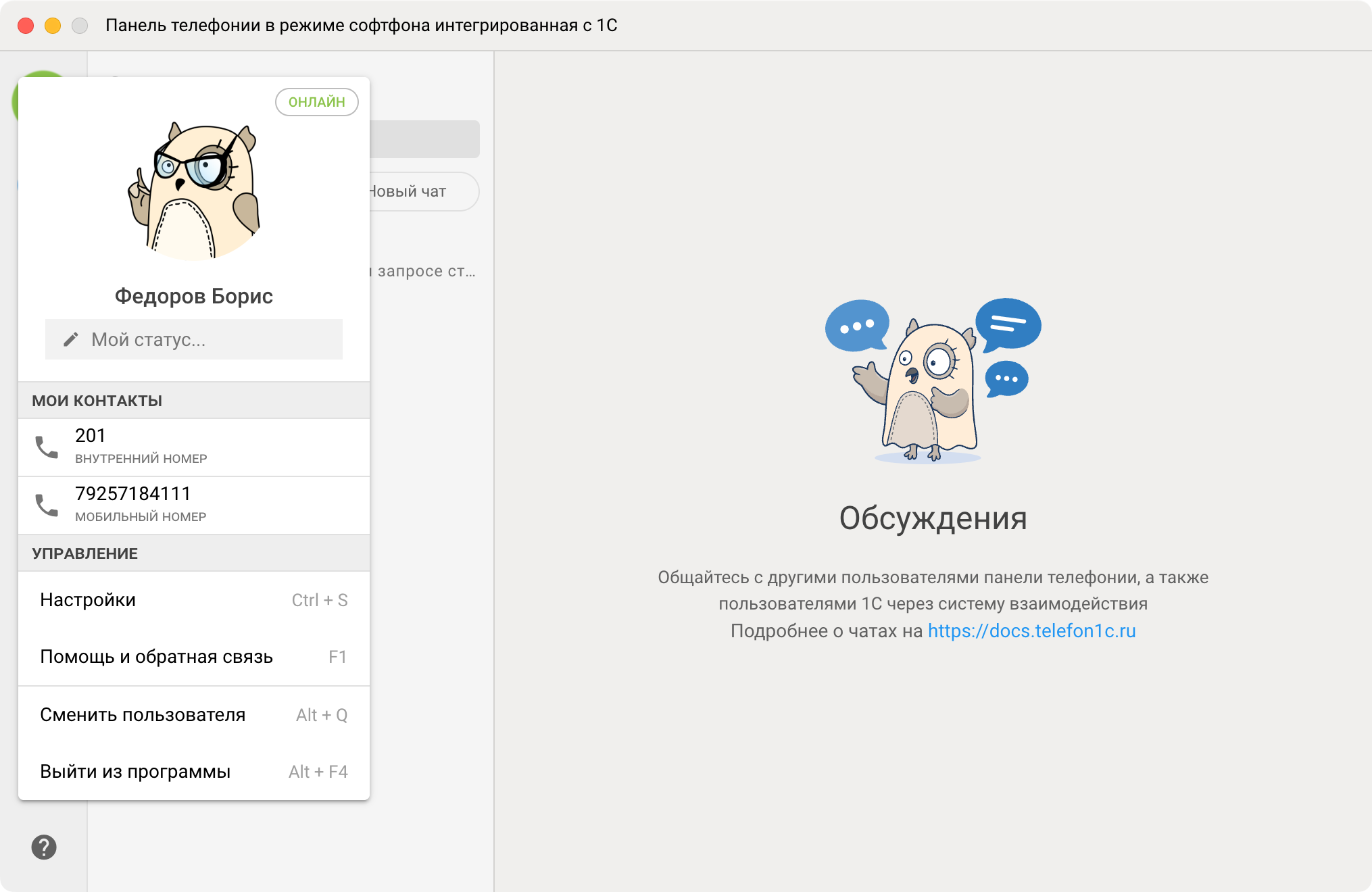Click the owl profile avatar picture
Screen dimensions: 1372x892
click(x=194, y=192)
